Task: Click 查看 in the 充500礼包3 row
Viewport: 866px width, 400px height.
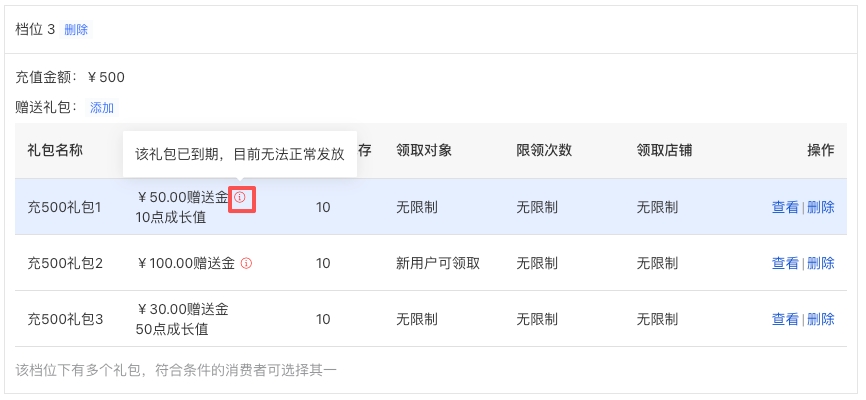Action: pos(785,320)
